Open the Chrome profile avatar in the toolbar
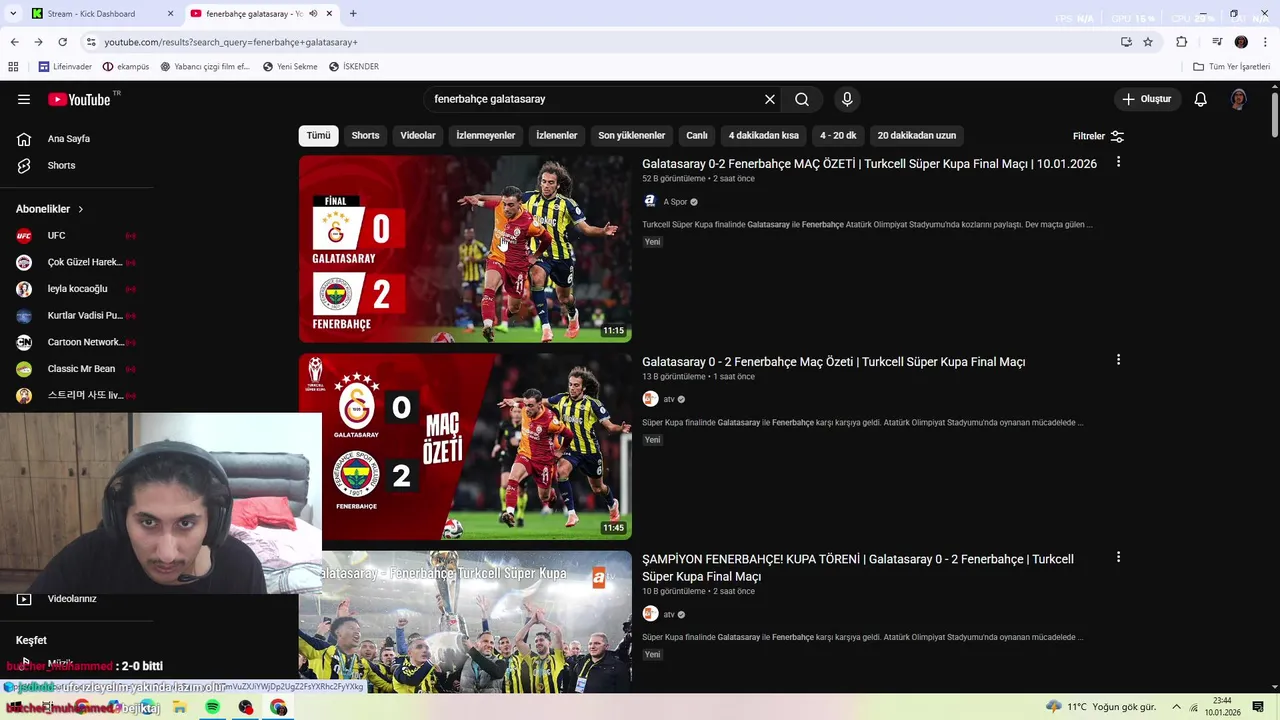 (1241, 42)
